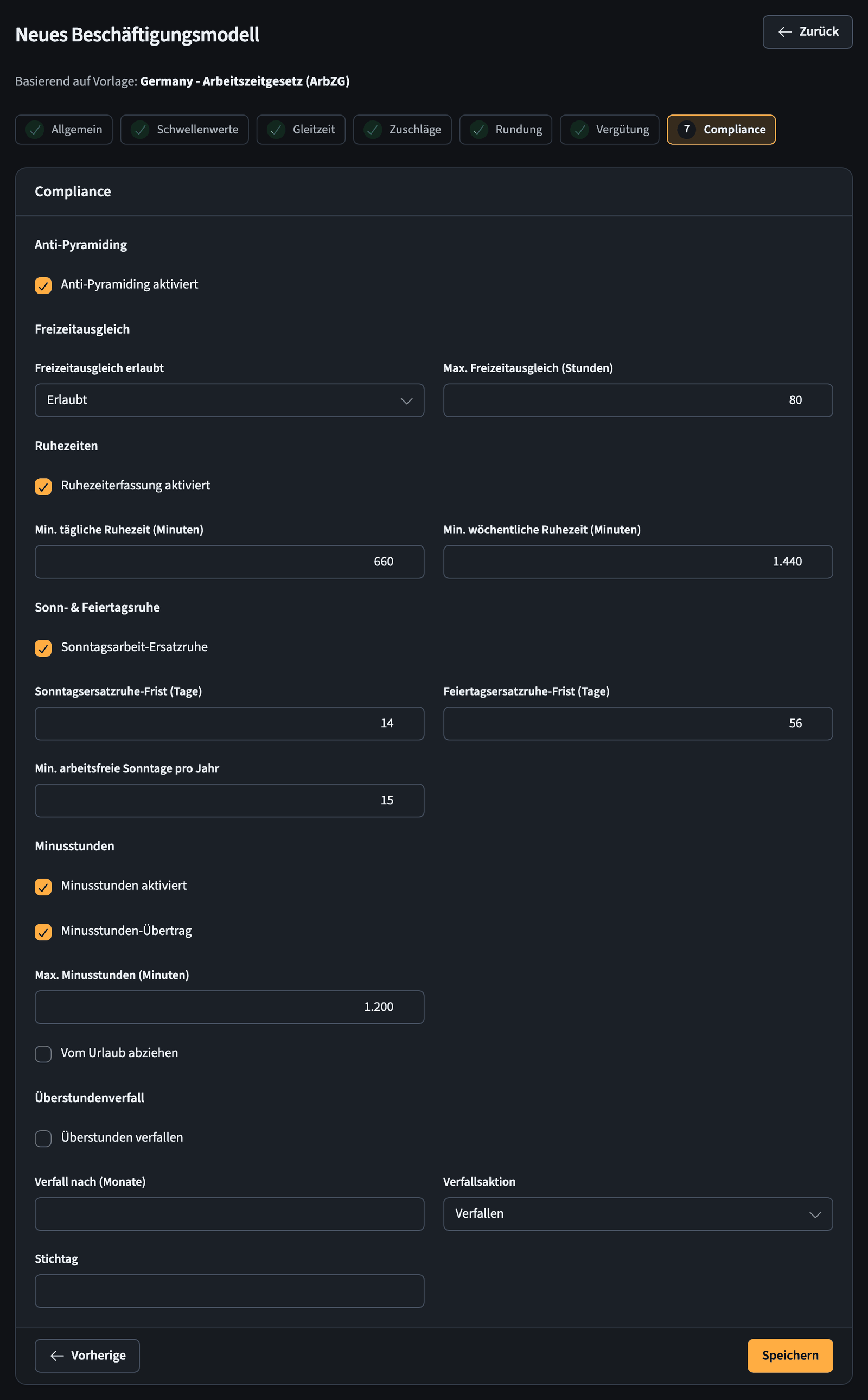Select the Zuschläge step tab

click(403, 130)
